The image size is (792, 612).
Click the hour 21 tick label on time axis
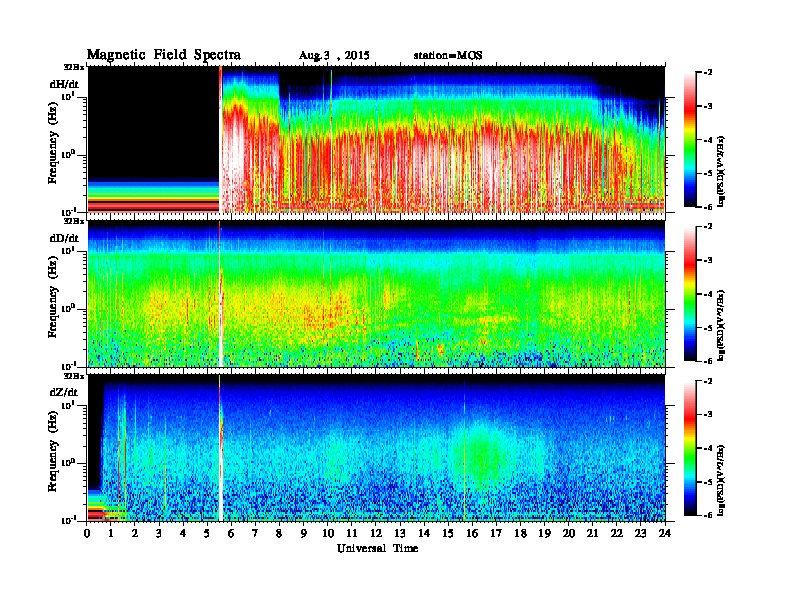(592, 533)
